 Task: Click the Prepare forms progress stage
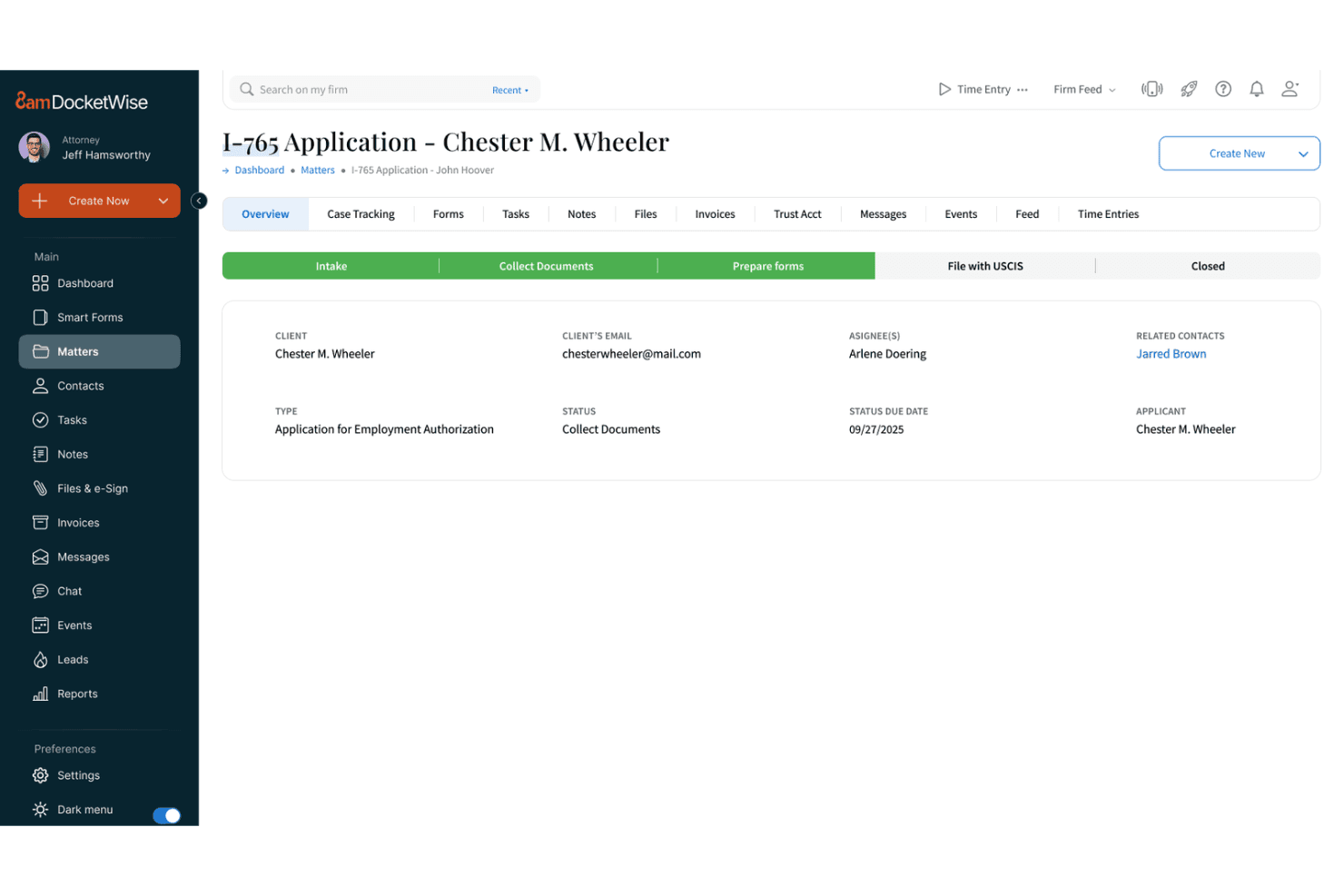[767, 266]
